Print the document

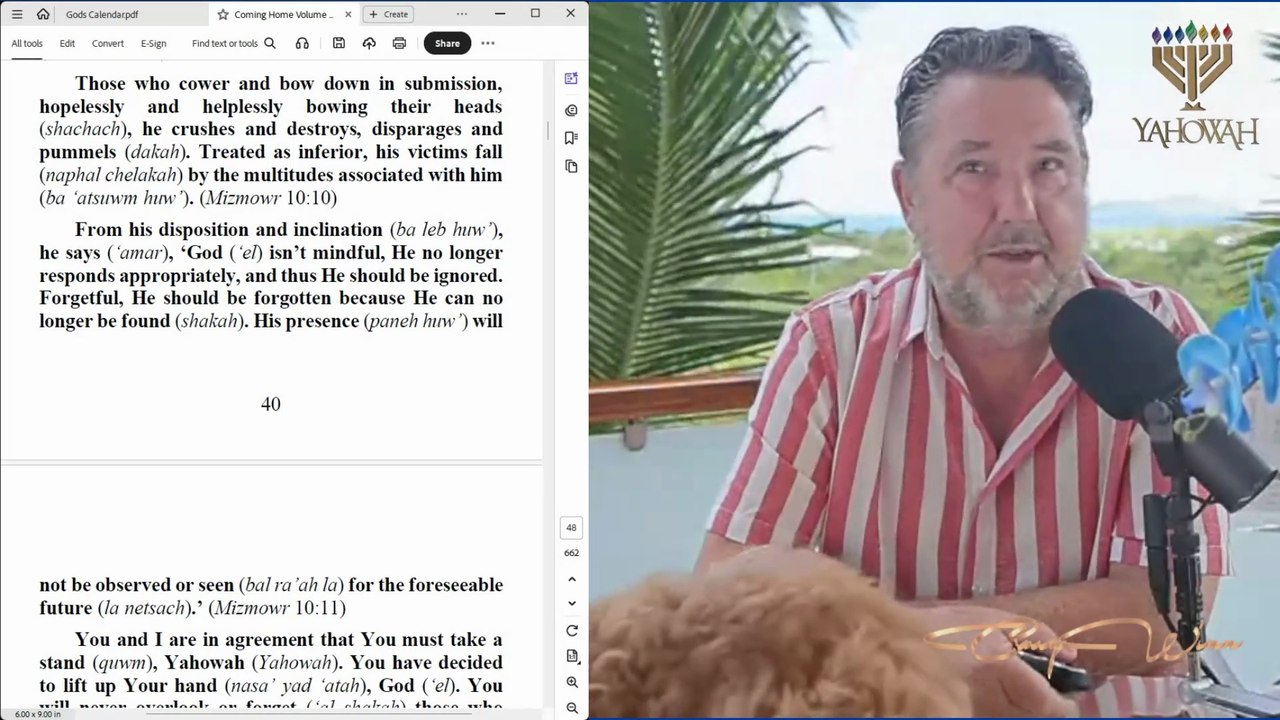pos(399,43)
